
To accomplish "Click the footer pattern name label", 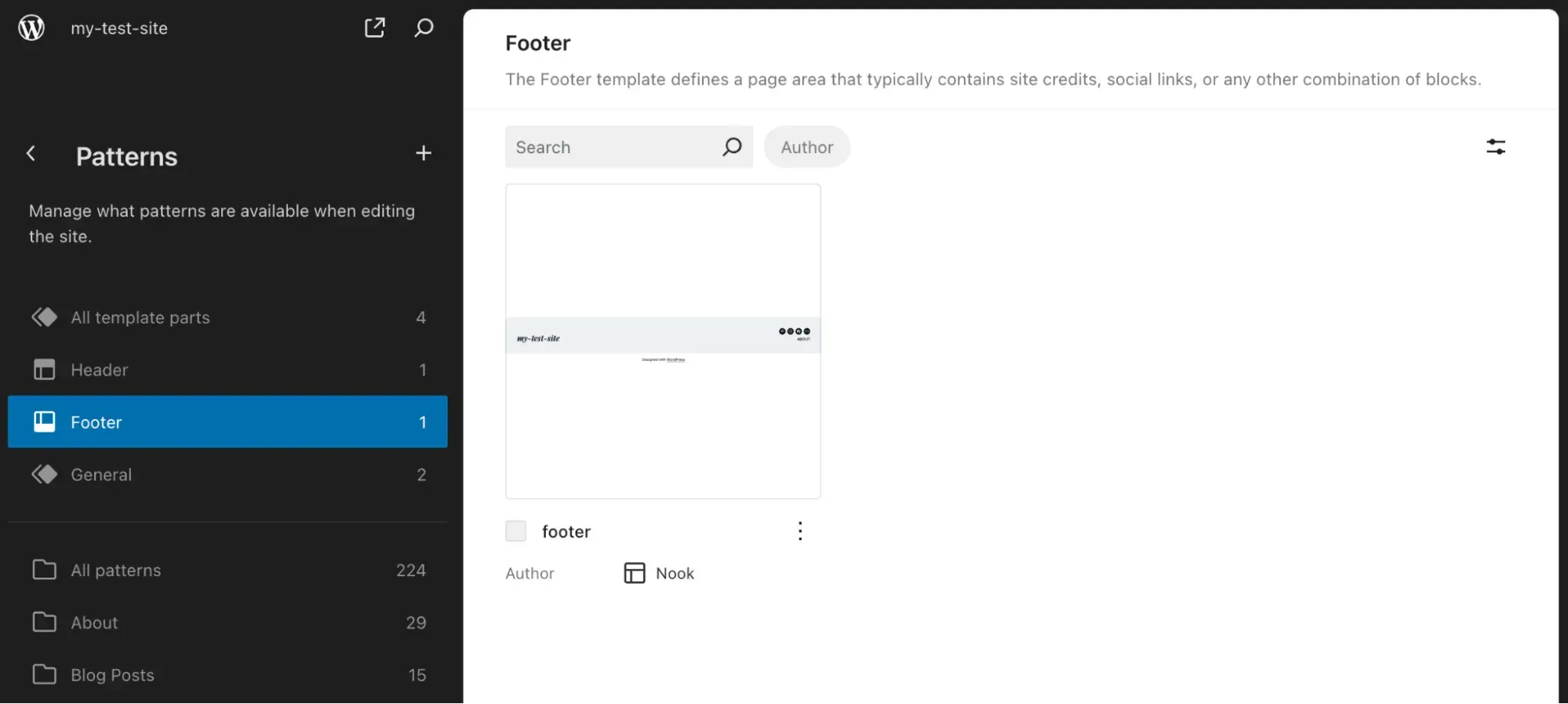I will point(566,531).
